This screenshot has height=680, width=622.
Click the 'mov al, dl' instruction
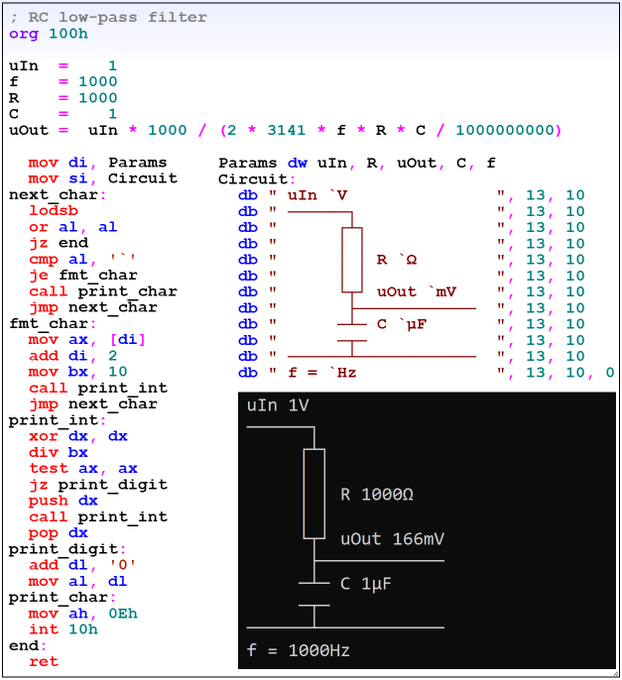tap(78, 582)
